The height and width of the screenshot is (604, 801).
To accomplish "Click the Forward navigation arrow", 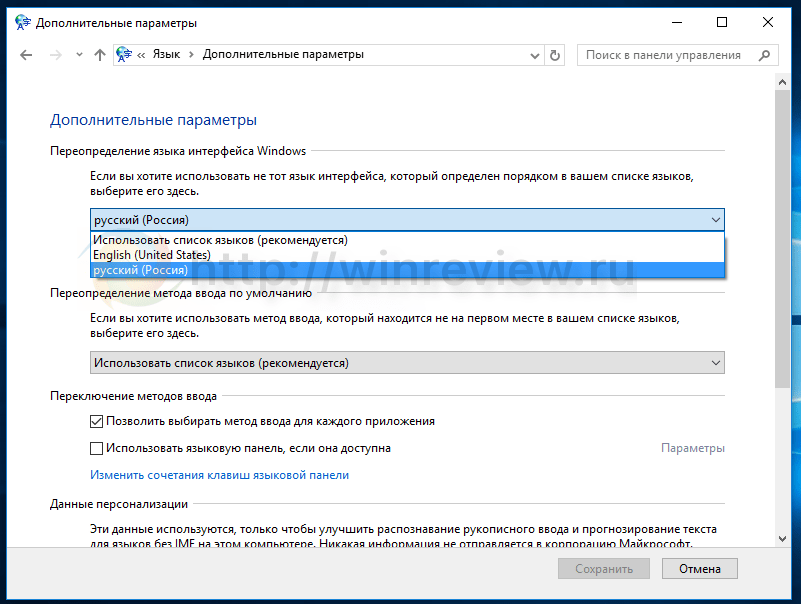I will (55, 55).
